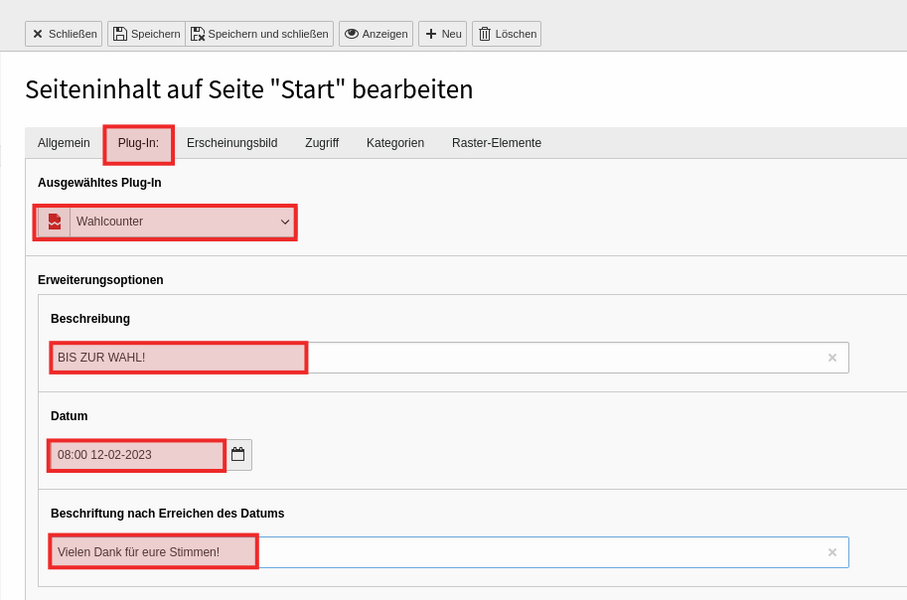The width and height of the screenshot is (907, 600).
Task: Click the Speichern floppy disk icon
Action: tap(120, 34)
